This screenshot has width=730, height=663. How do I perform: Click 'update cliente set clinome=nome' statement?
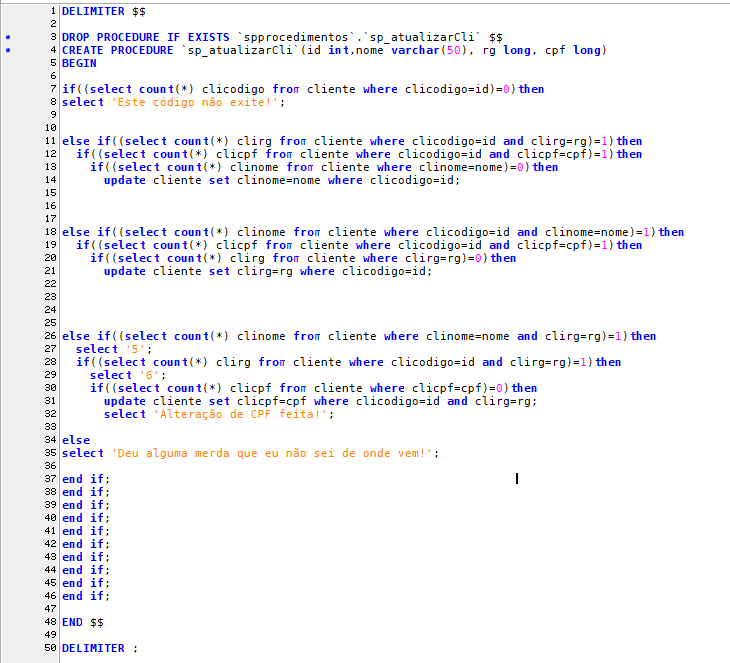point(212,180)
